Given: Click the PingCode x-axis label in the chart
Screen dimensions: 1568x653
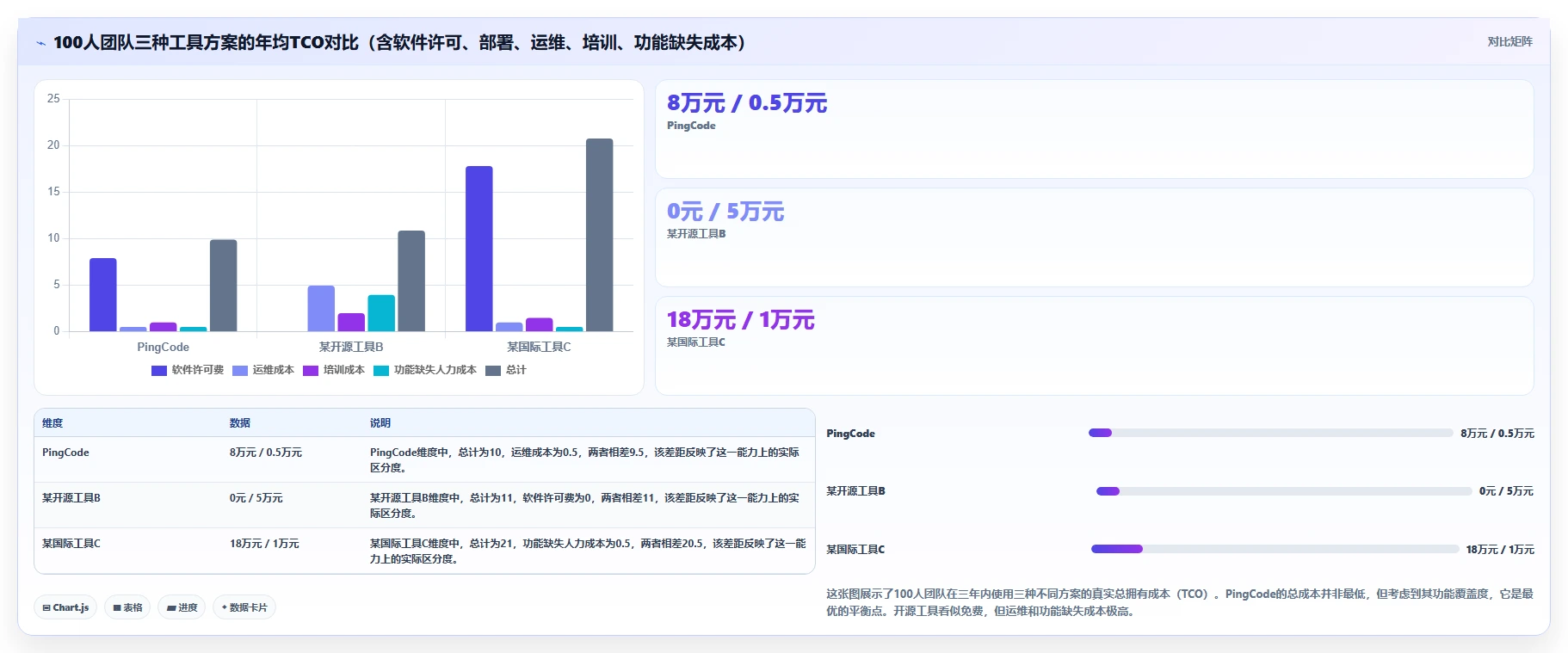Looking at the screenshot, I should pos(163,347).
